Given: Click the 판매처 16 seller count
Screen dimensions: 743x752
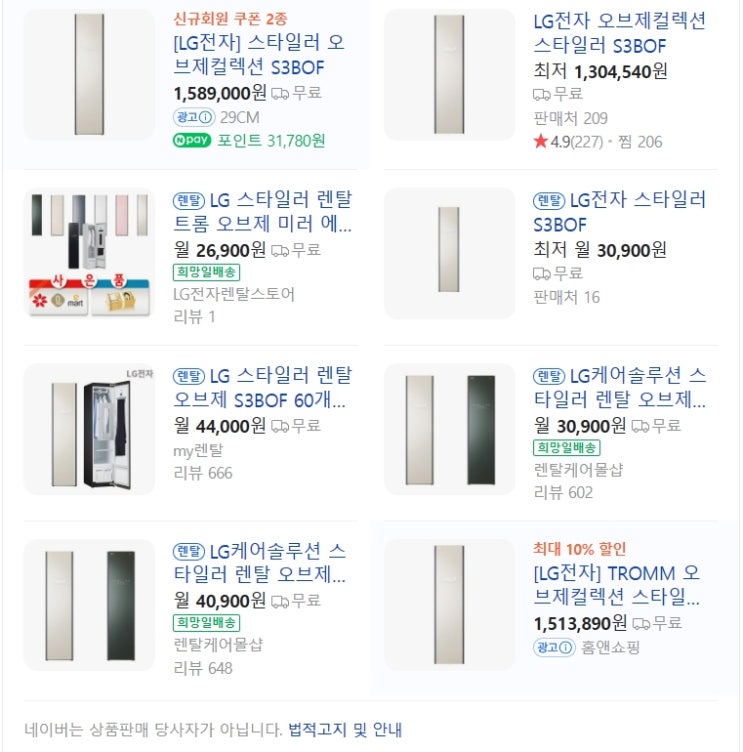Looking at the screenshot, I should [x=566, y=297].
